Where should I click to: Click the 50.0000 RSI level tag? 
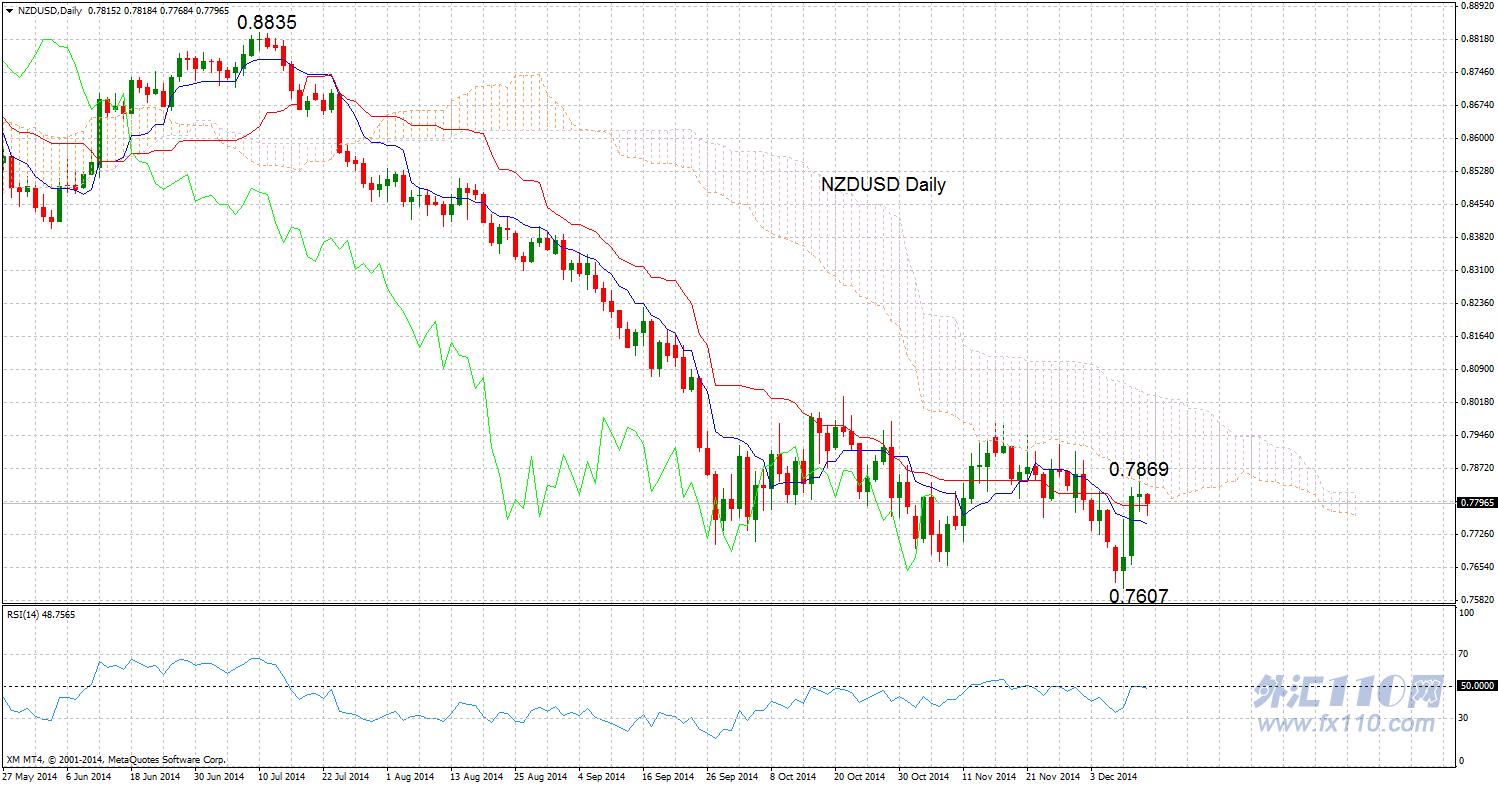point(1477,686)
